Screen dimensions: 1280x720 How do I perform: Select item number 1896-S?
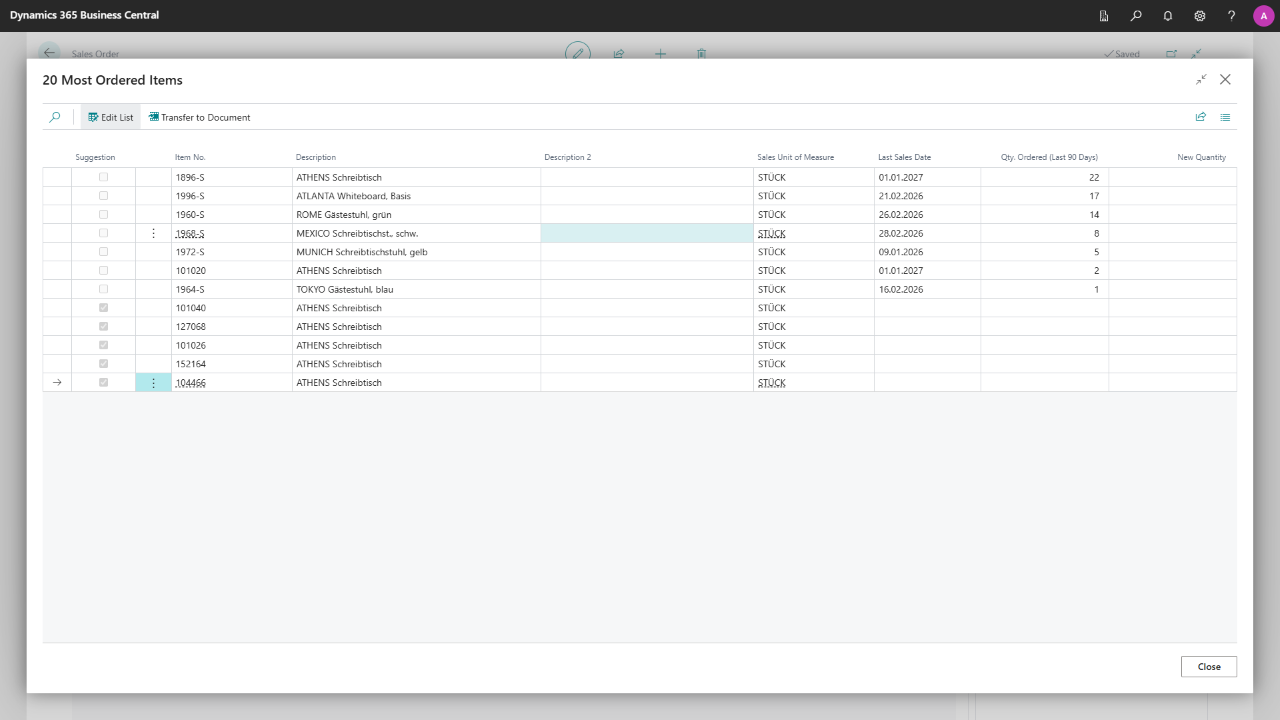pos(190,177)
